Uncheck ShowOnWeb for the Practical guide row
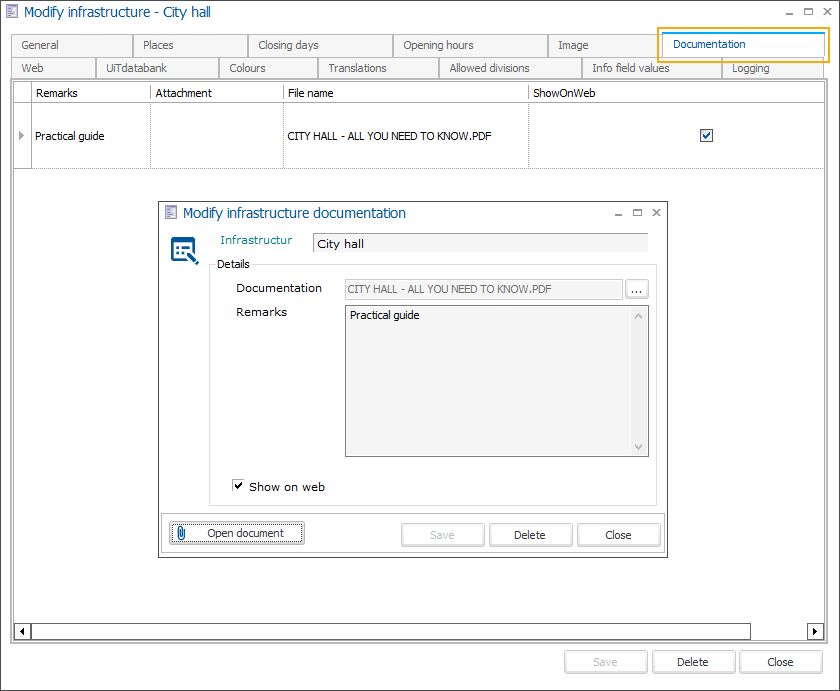 tap(707, 135)
